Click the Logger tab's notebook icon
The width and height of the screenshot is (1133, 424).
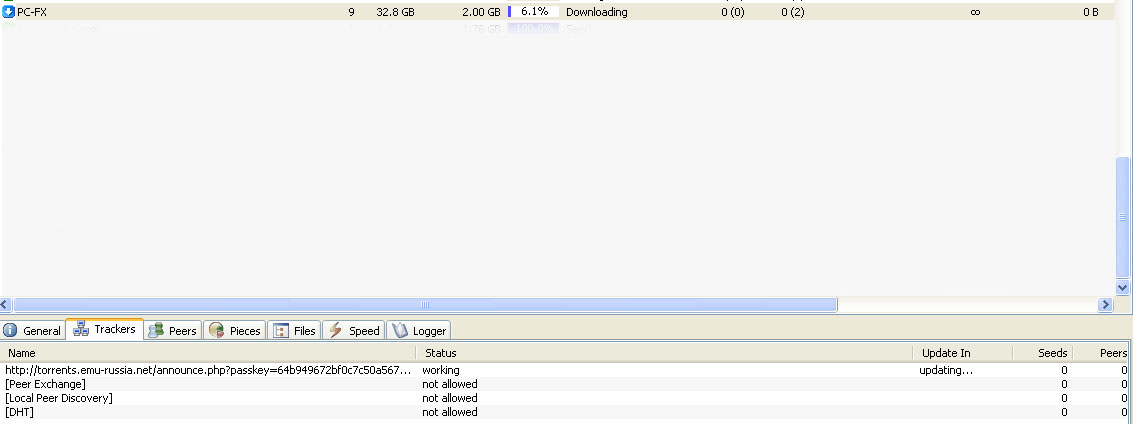(399, 331)
